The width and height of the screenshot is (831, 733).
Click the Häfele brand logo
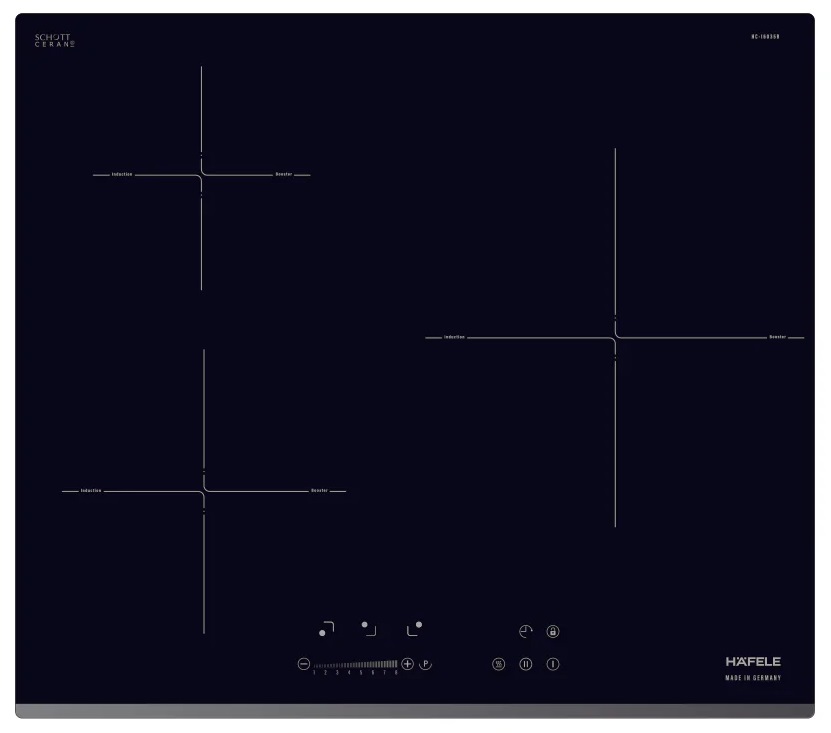coord(752,662)
